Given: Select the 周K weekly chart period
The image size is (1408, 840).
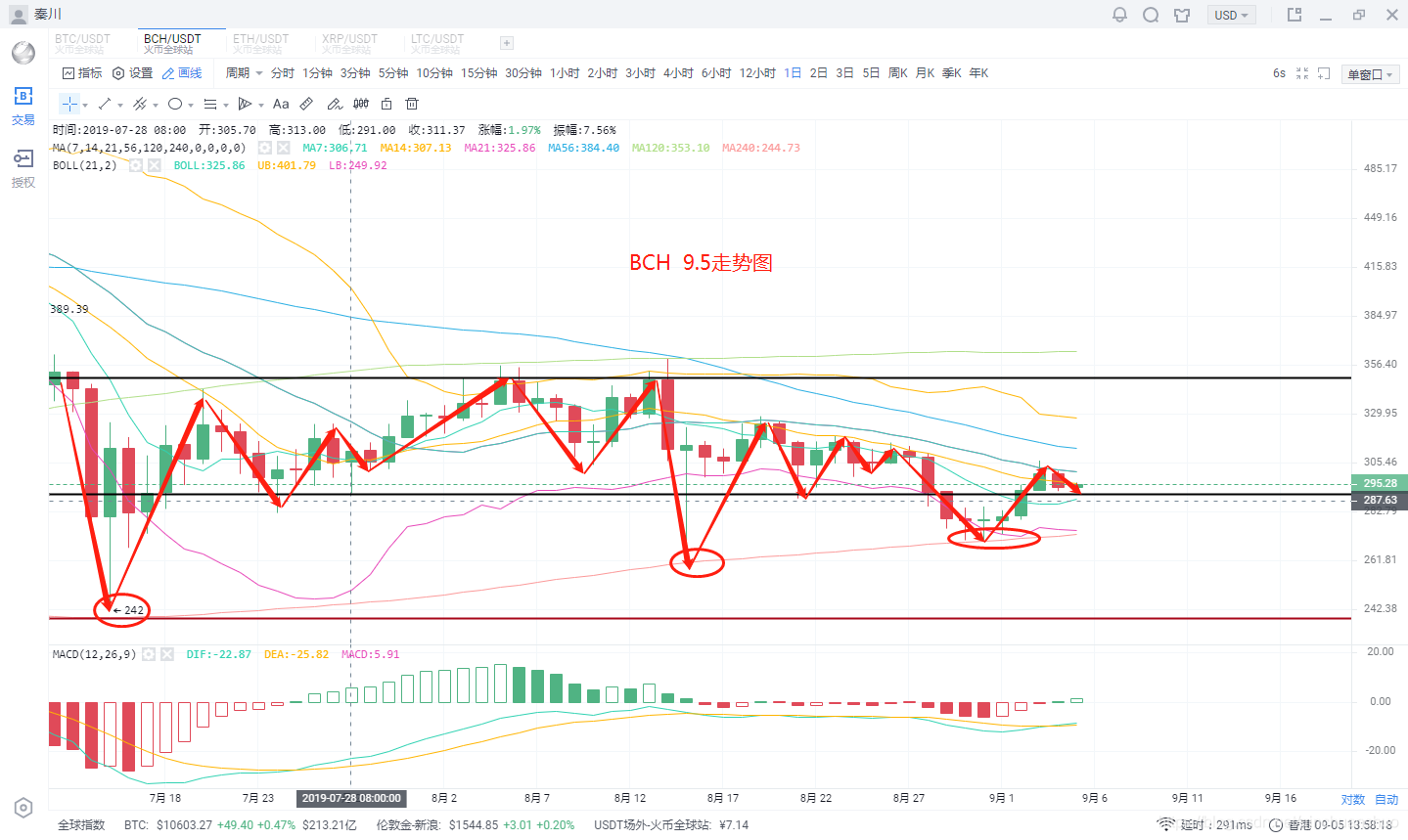Looking at the screenshot, I should pyautogui.click(x=898, y=73).
